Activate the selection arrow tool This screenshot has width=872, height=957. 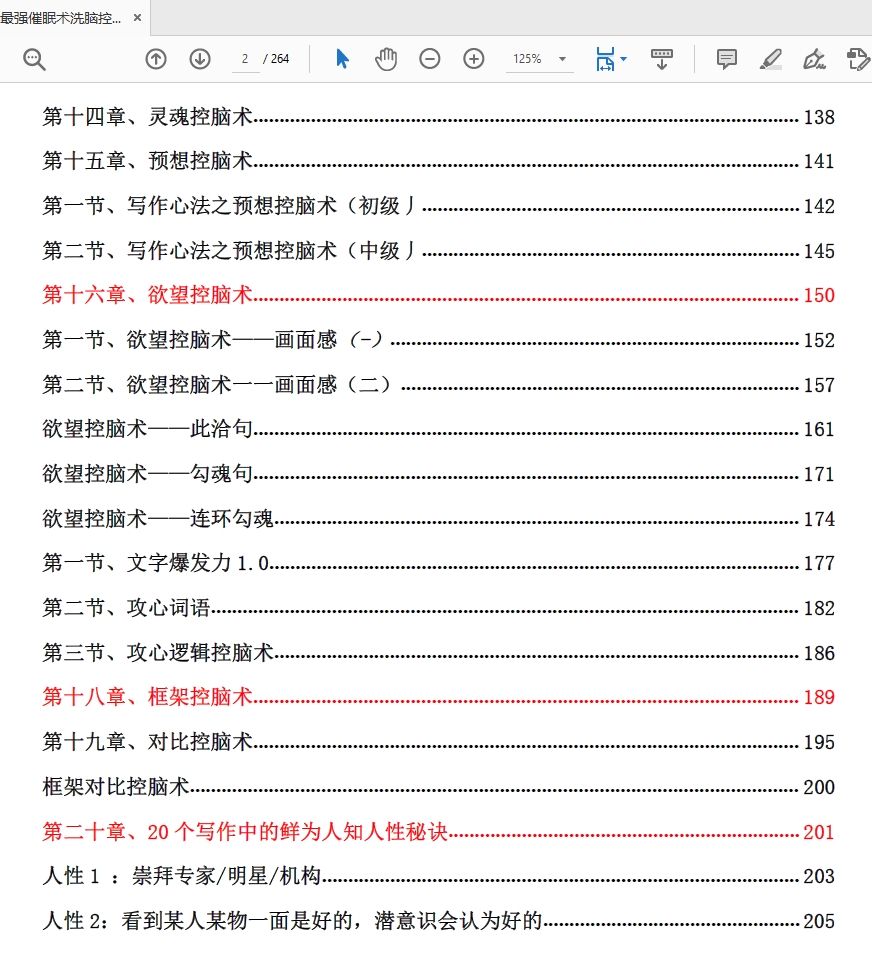click(343, 59)
